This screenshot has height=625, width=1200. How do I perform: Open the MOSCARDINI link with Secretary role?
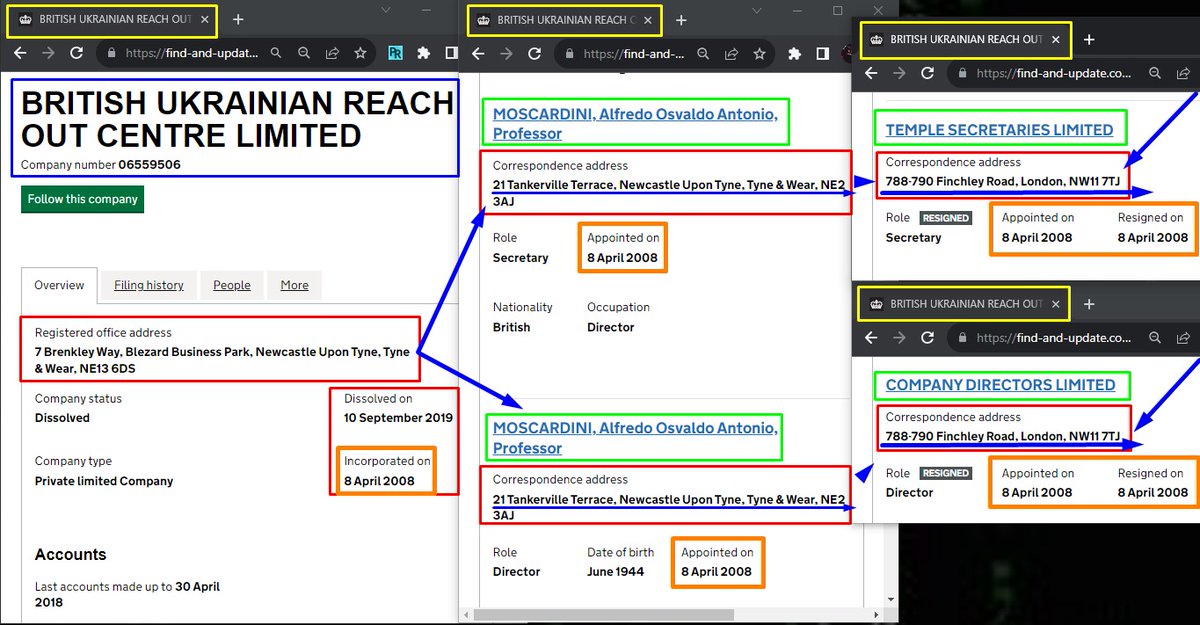tap(635, 124)
